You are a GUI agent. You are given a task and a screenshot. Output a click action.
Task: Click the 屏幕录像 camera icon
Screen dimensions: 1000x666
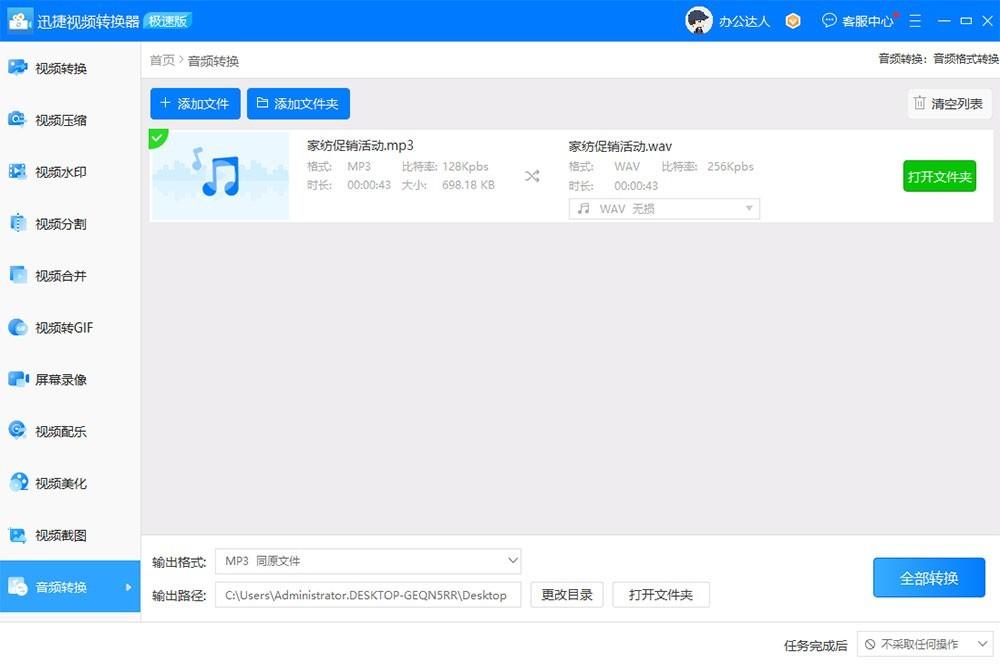18,379
